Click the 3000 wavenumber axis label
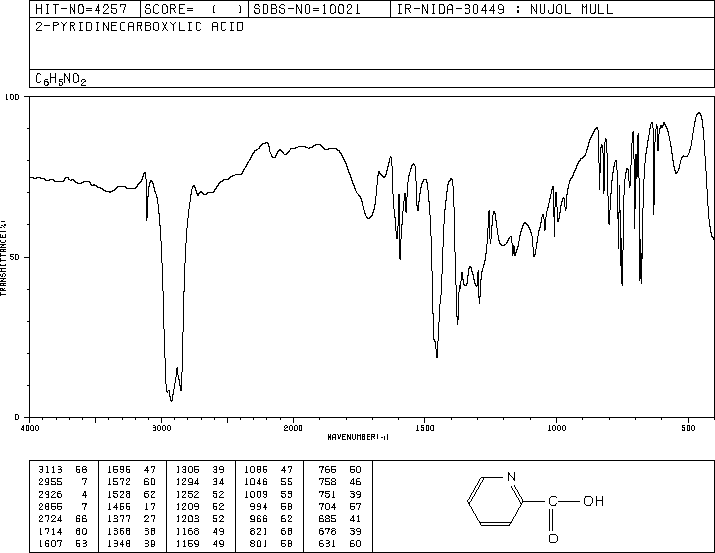 pyautogui.click(x=161, y=428)
